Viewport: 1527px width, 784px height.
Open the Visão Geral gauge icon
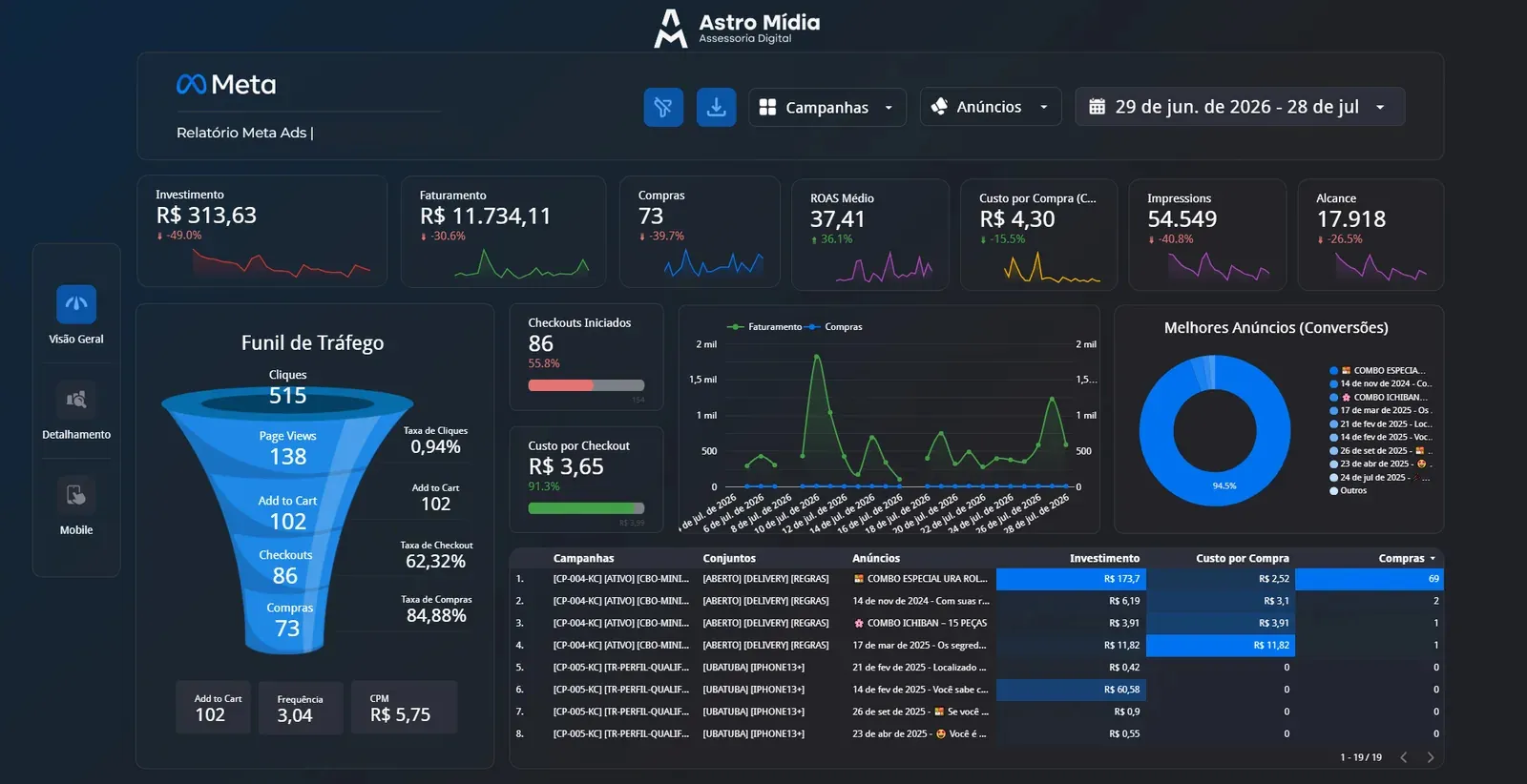pos(76,304)
